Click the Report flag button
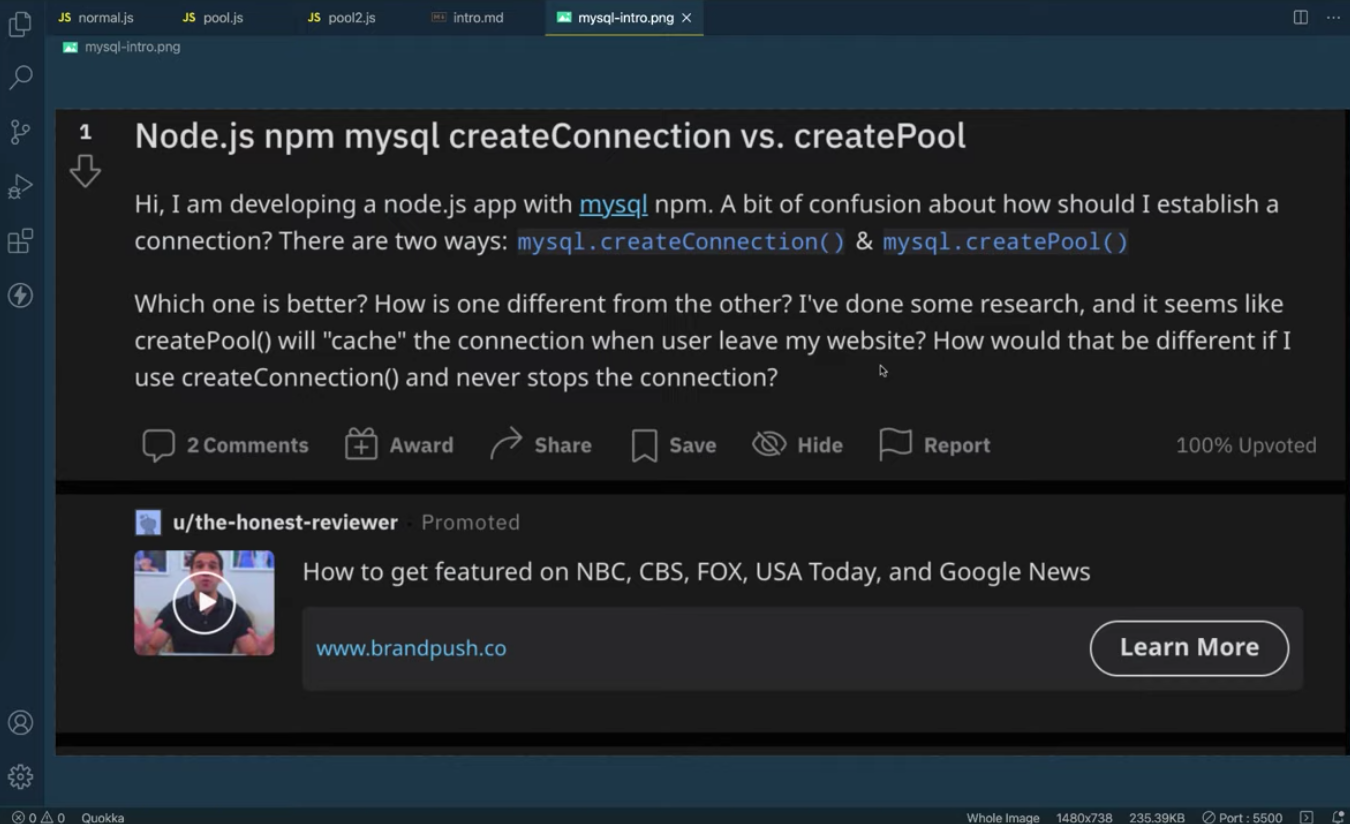 pos(935,445)
